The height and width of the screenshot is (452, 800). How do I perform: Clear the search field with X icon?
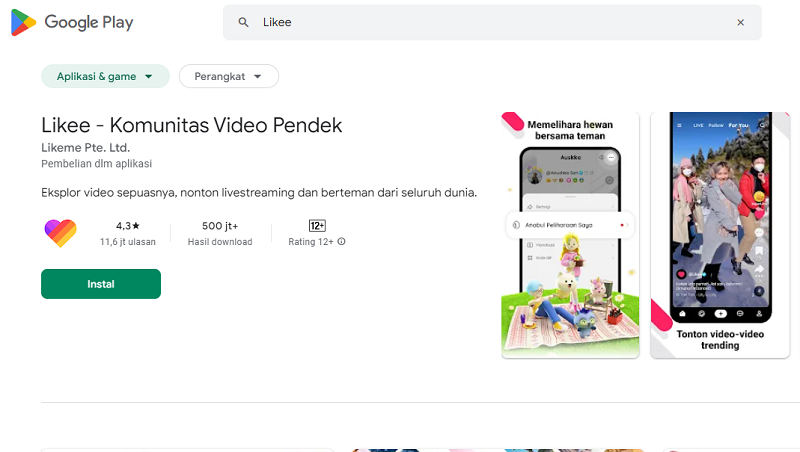740,22
